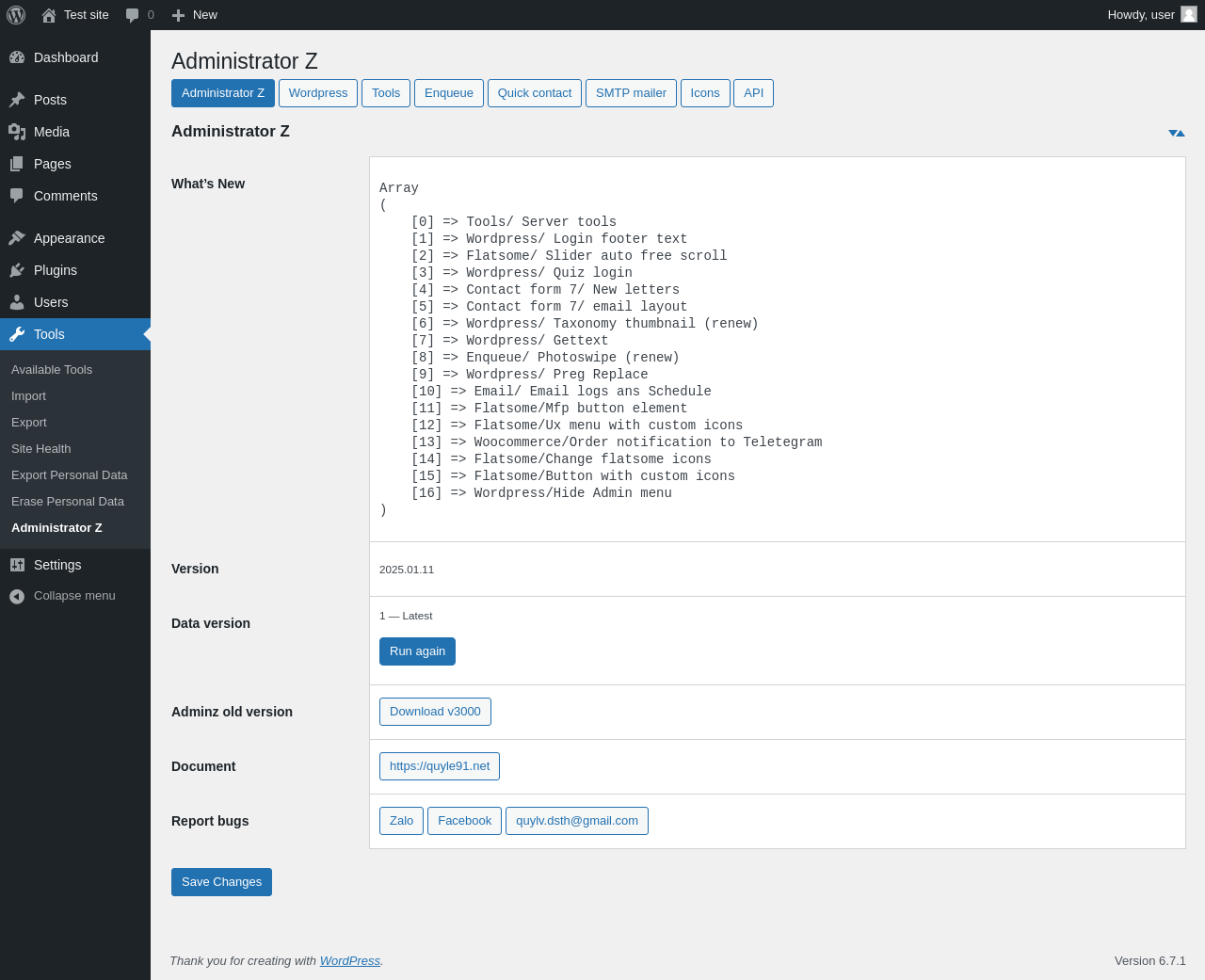This screenshot has height=980, width=1205.
Task: Click the user avatar in the top bar
Action: (x=1189, y=14)
